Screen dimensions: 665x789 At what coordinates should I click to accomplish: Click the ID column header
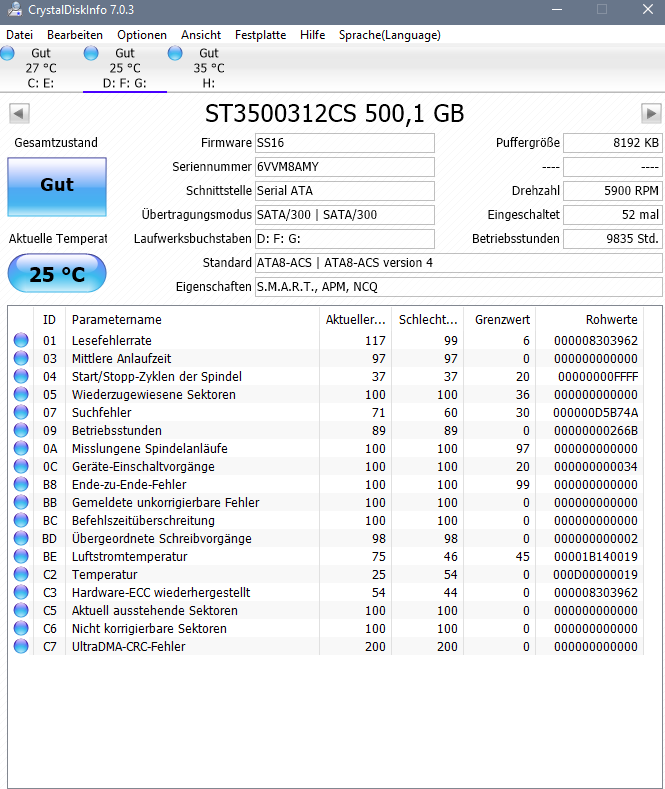tap(49, 320)
